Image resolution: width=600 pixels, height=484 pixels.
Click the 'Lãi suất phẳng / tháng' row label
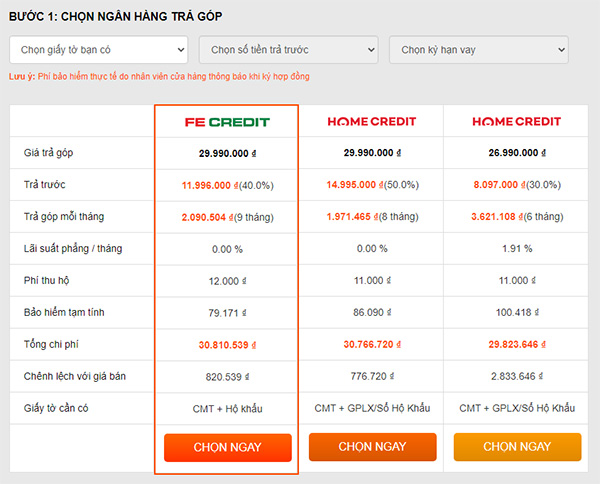pyautogui.click(x=72, y=249)
